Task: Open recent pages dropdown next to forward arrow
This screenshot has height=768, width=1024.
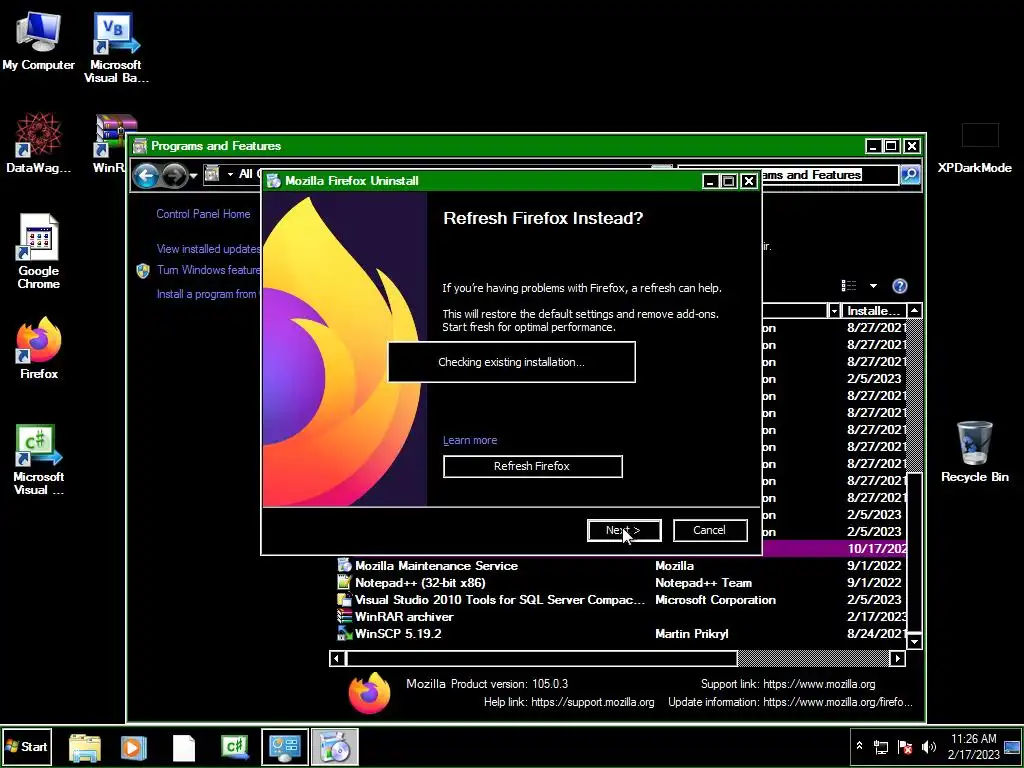Action: 193,176
